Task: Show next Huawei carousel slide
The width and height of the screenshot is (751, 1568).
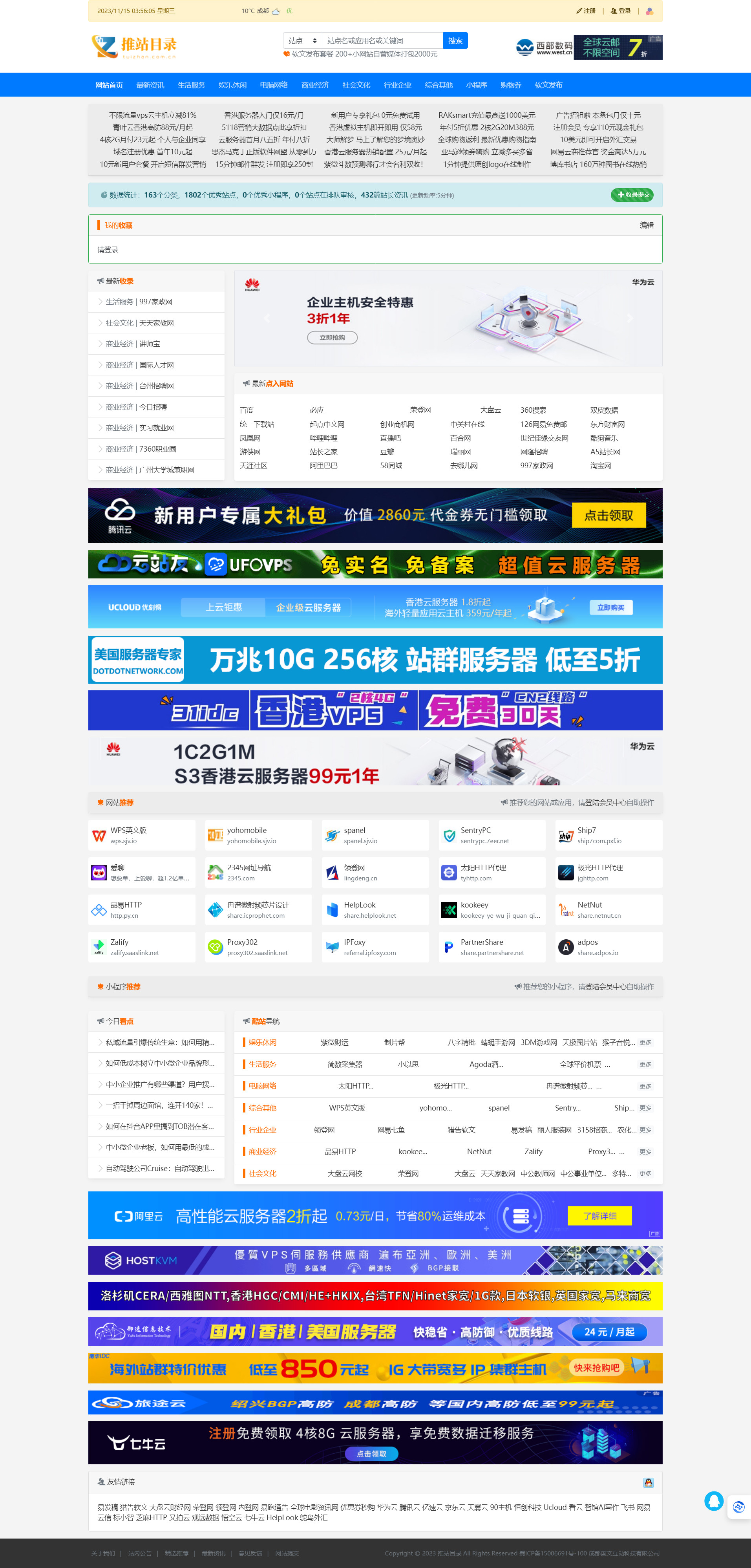Action: 630,318
